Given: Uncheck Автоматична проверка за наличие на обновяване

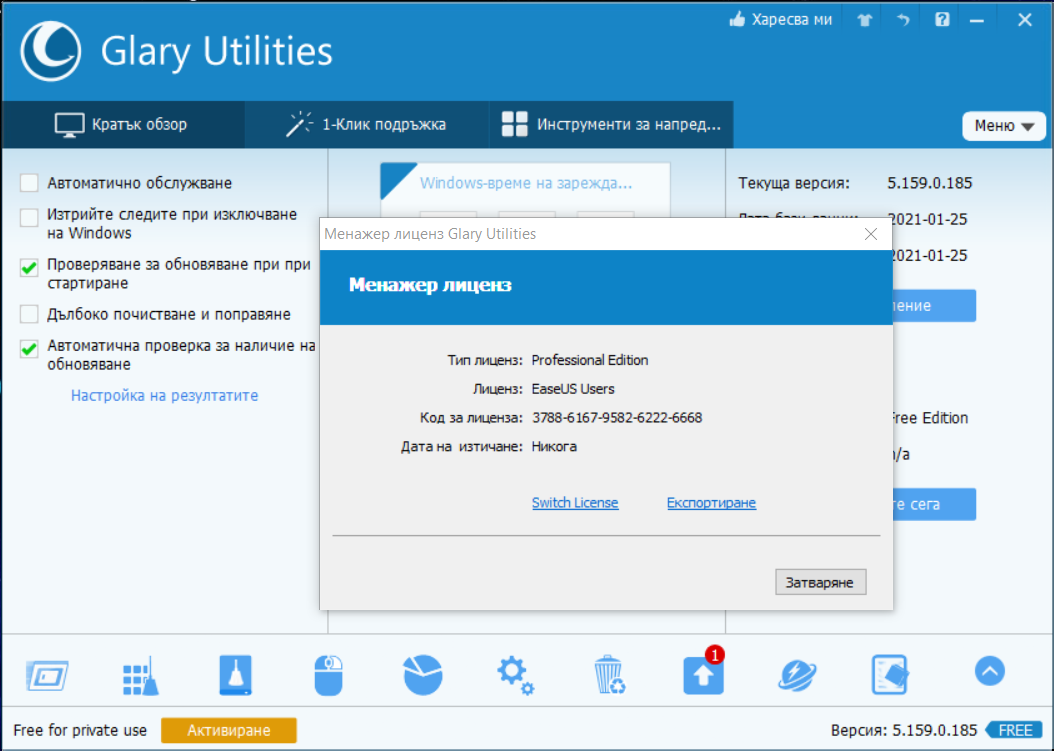Looking at the screenshot, I should click(x=29, y=348).
